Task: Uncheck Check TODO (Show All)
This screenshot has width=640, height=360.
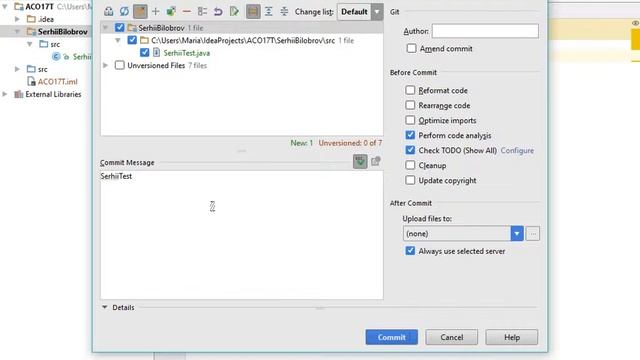Action: [x=410, y=150]
